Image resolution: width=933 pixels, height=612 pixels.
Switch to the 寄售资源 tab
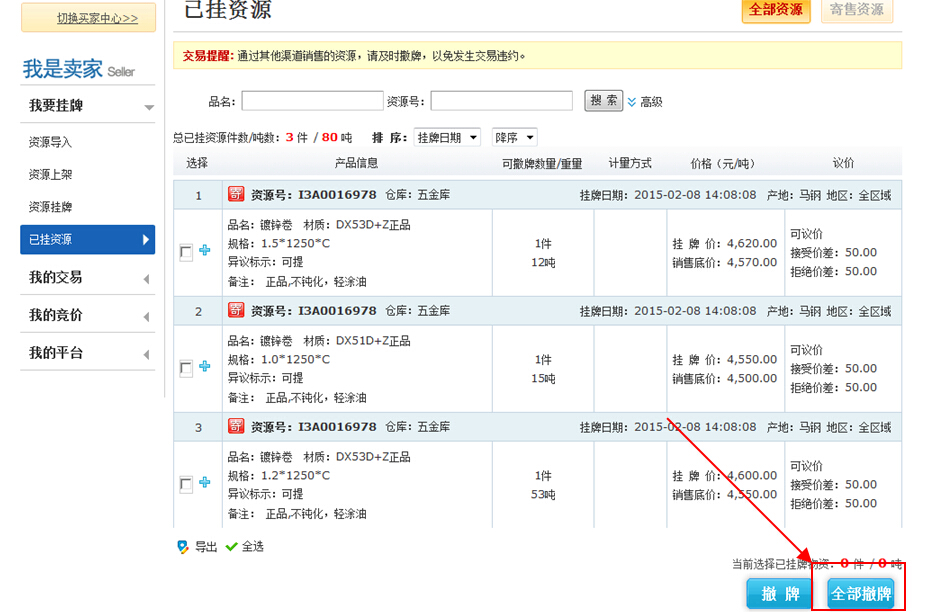(x=857, y=10)
